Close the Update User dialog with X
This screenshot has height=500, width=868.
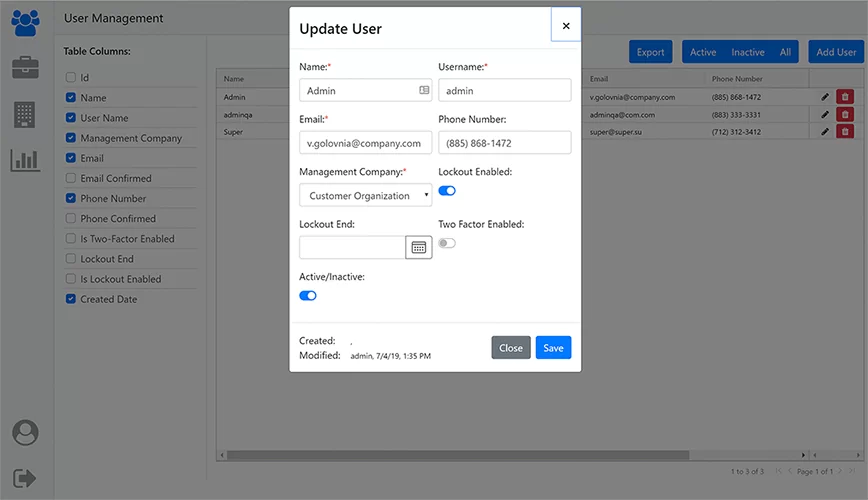click(566, 25)
